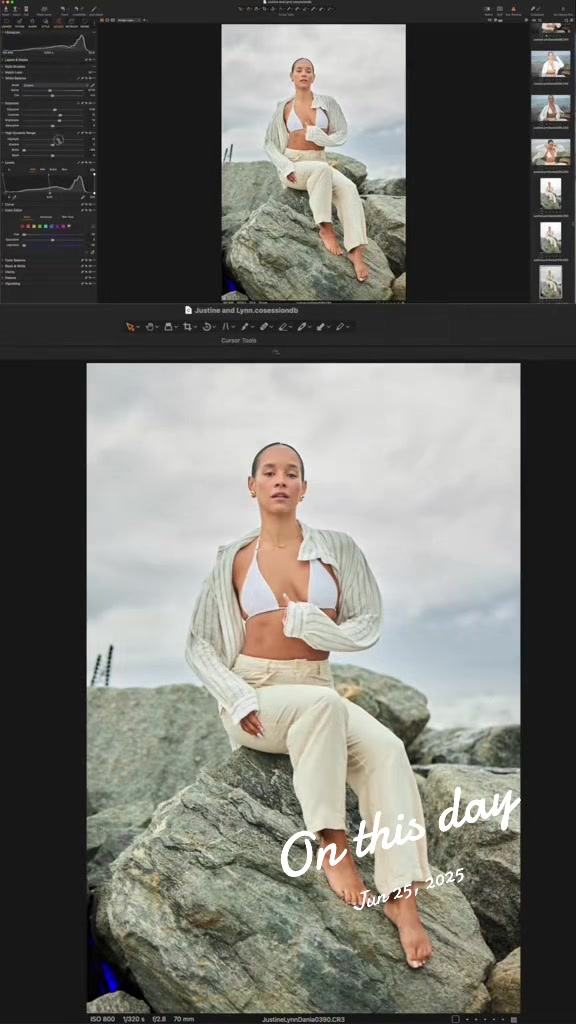The width and height of the screenshot is (576, 1024).
Task: Collapse the Histogram panel
Action: (2, 32)
